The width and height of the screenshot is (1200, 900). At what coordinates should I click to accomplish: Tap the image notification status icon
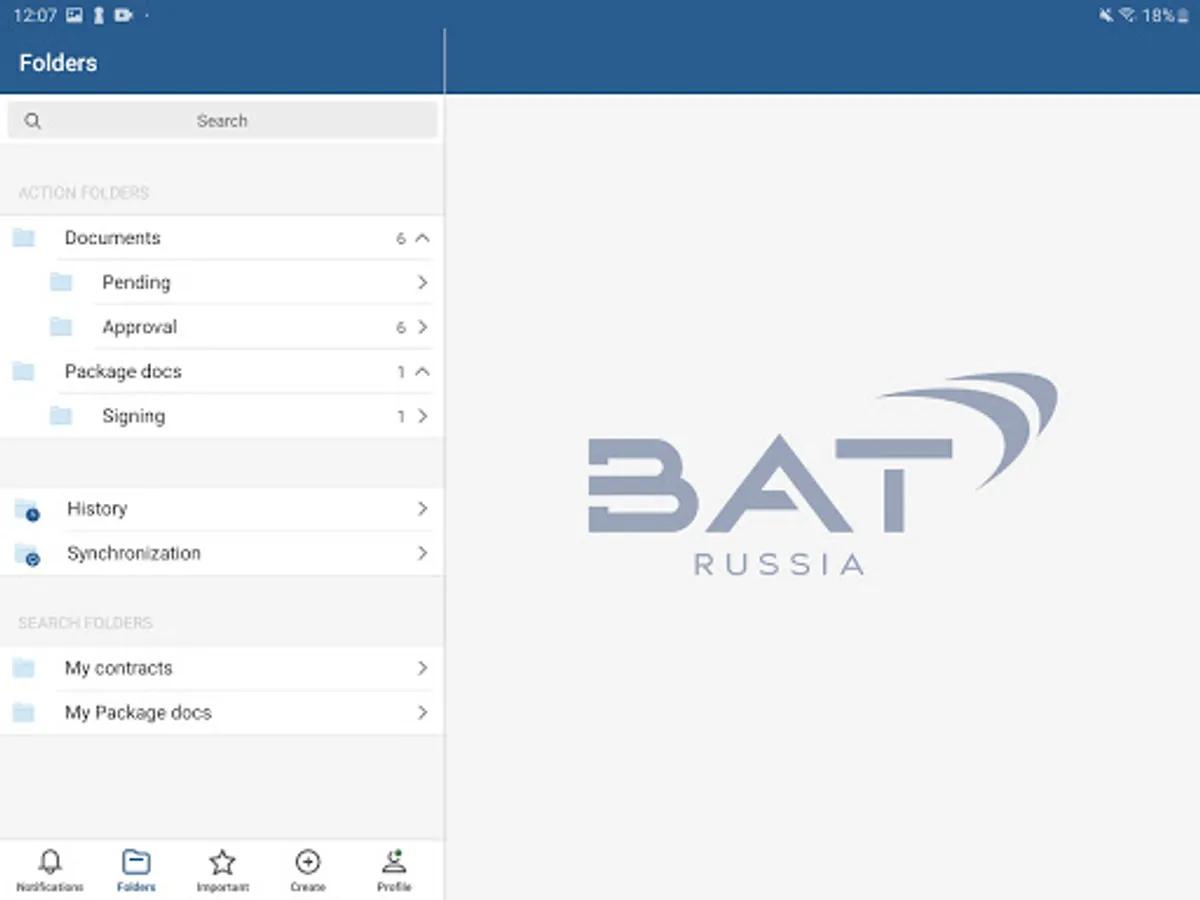(75, 16)
